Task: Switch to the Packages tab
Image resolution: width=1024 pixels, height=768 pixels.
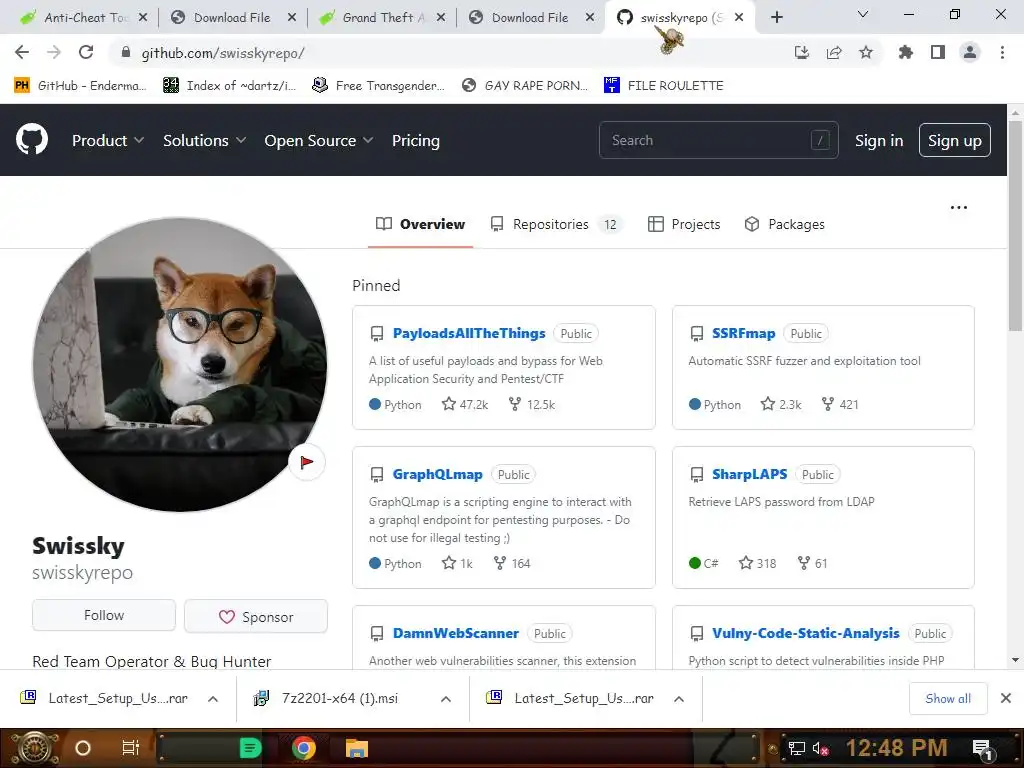Action: click(x=784, y=224)
